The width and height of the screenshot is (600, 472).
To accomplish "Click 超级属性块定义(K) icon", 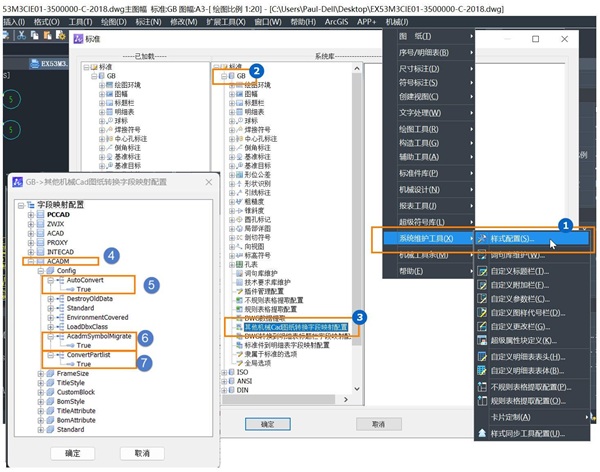I will point(482,340).
